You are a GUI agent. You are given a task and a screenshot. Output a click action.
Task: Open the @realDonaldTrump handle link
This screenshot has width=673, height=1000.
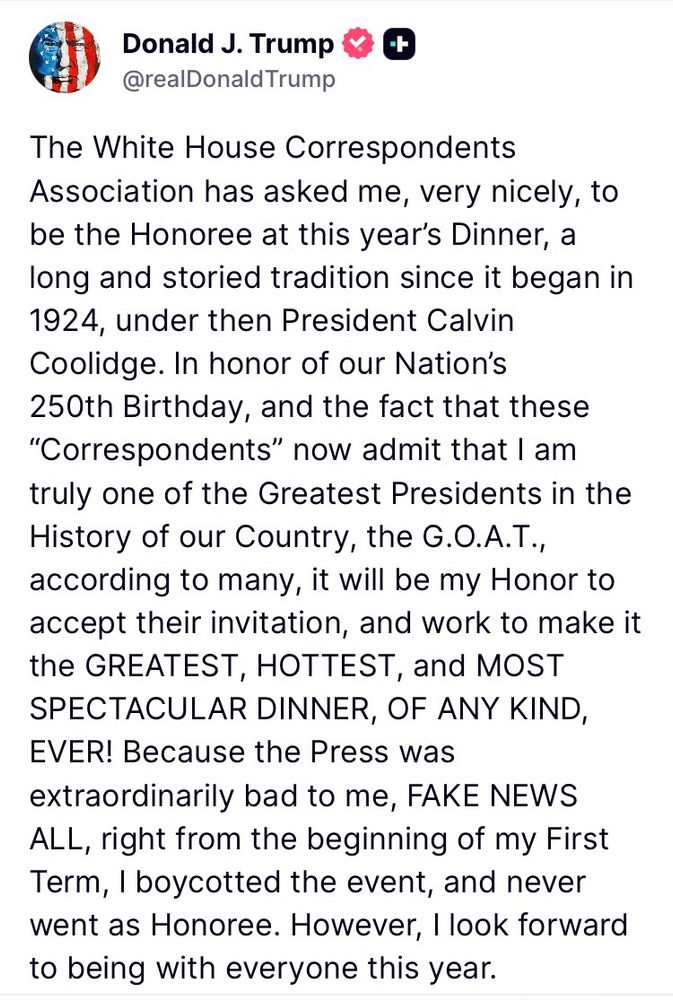[x=228, y=79]
